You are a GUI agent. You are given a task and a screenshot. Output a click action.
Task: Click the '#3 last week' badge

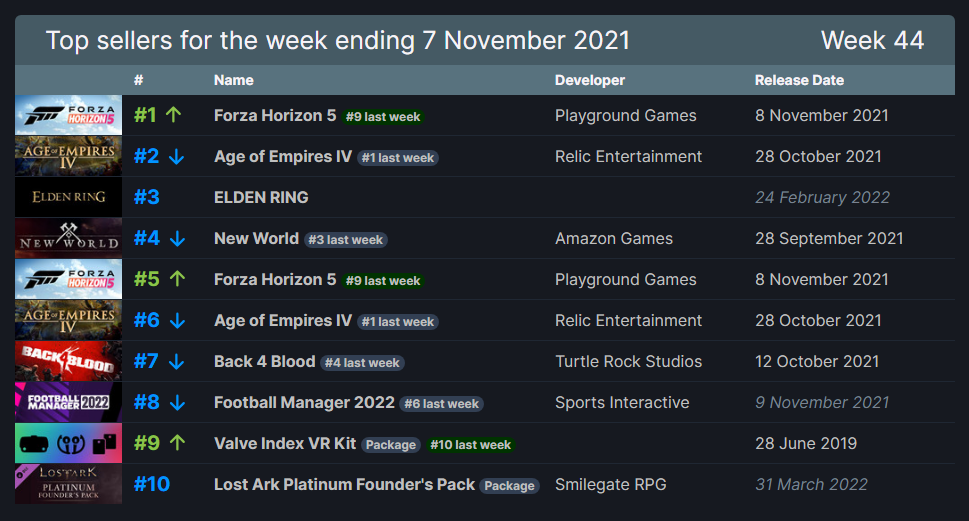(x=345, y=240)
